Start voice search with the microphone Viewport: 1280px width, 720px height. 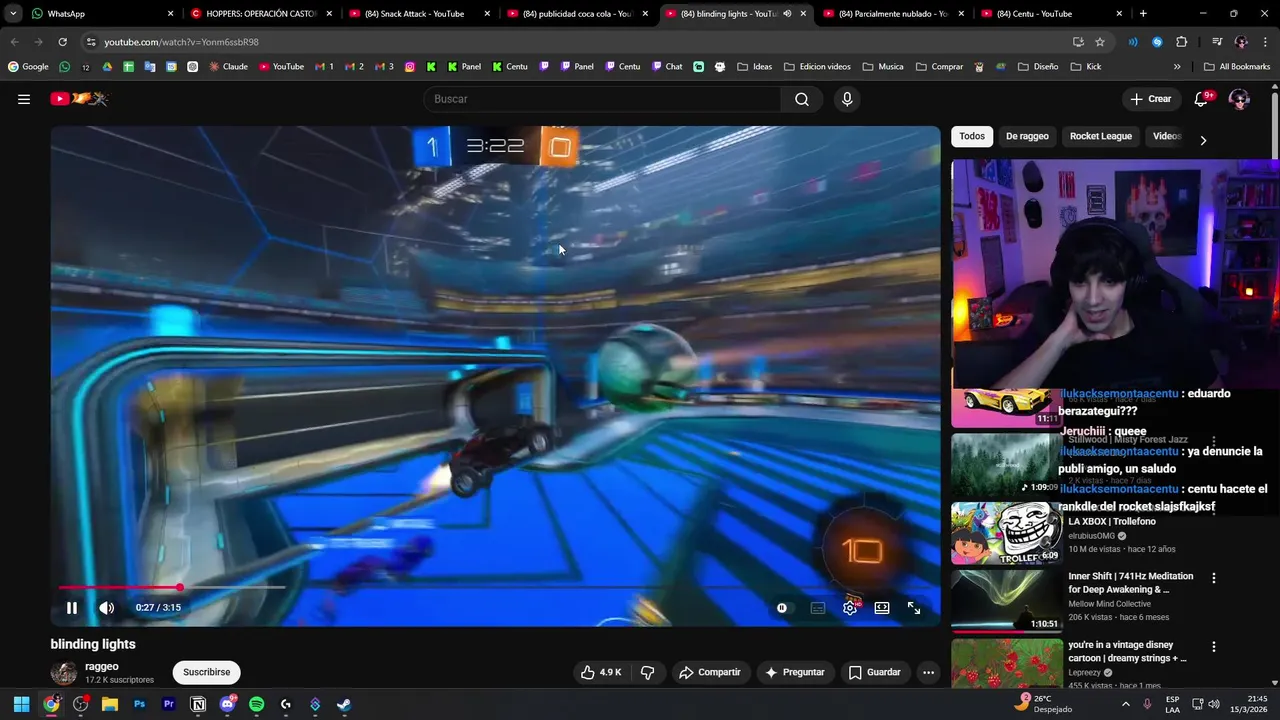click(x=847, y=99)
